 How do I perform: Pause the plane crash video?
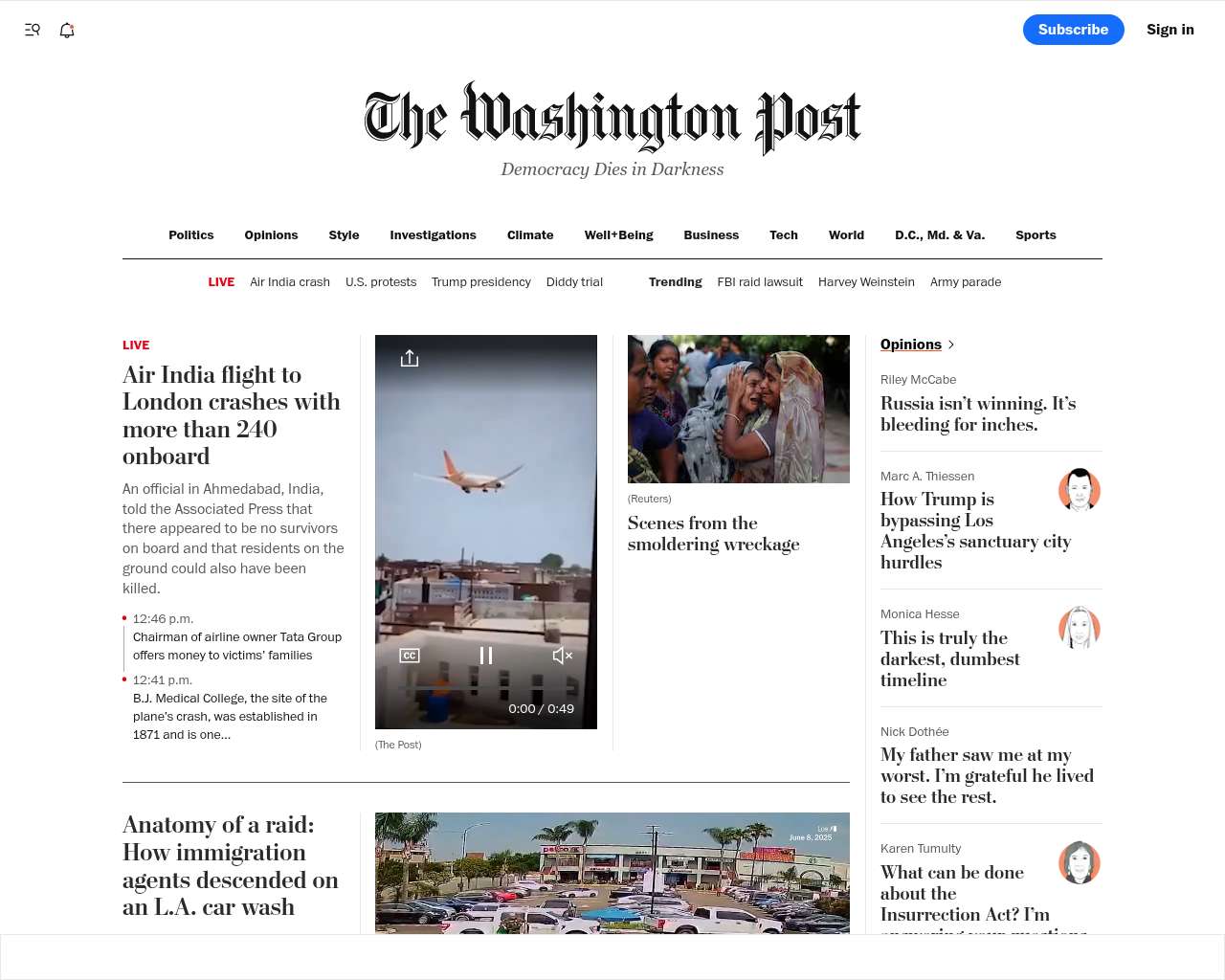[x=486, y=656]
